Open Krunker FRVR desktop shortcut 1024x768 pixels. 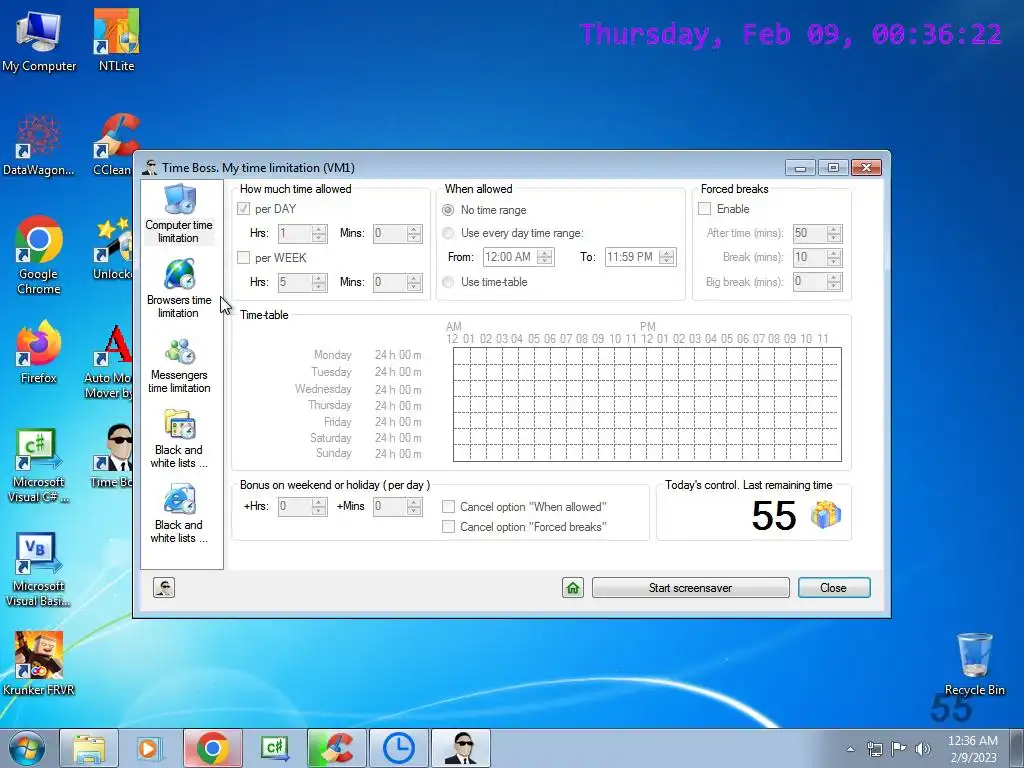pyautogui.click(x=39, y=664)
